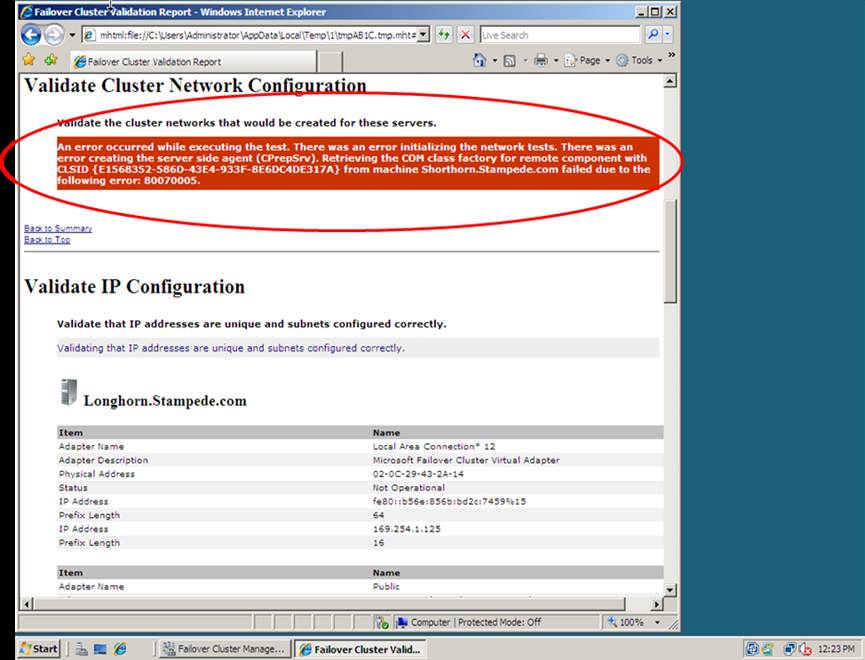The height and width of the screenshot is (660, 865).
Task: Expand the Home button dropdown arrow
Action: point(495,60)
